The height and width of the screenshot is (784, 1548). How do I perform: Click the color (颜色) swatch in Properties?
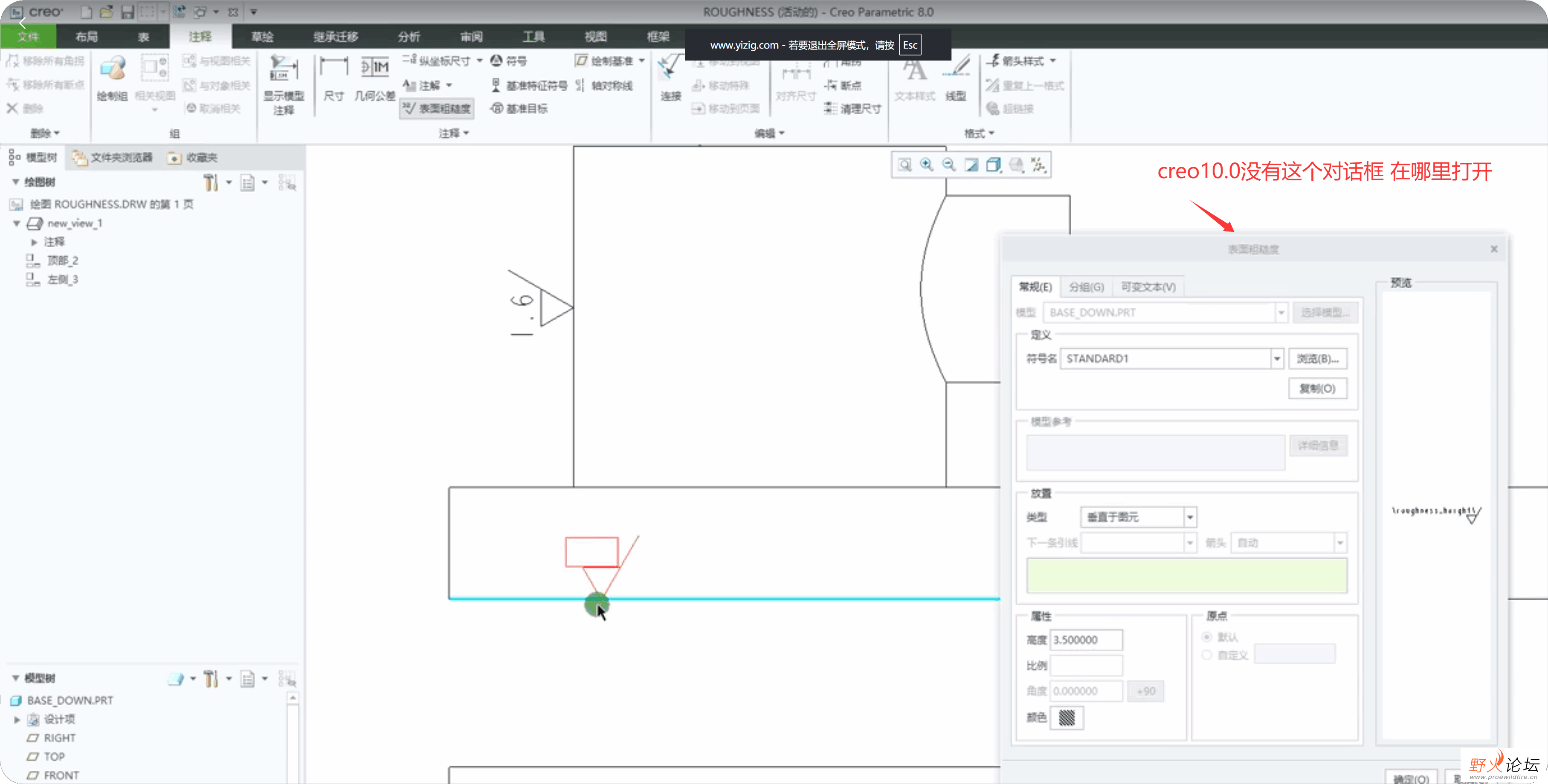(1067, 718)
